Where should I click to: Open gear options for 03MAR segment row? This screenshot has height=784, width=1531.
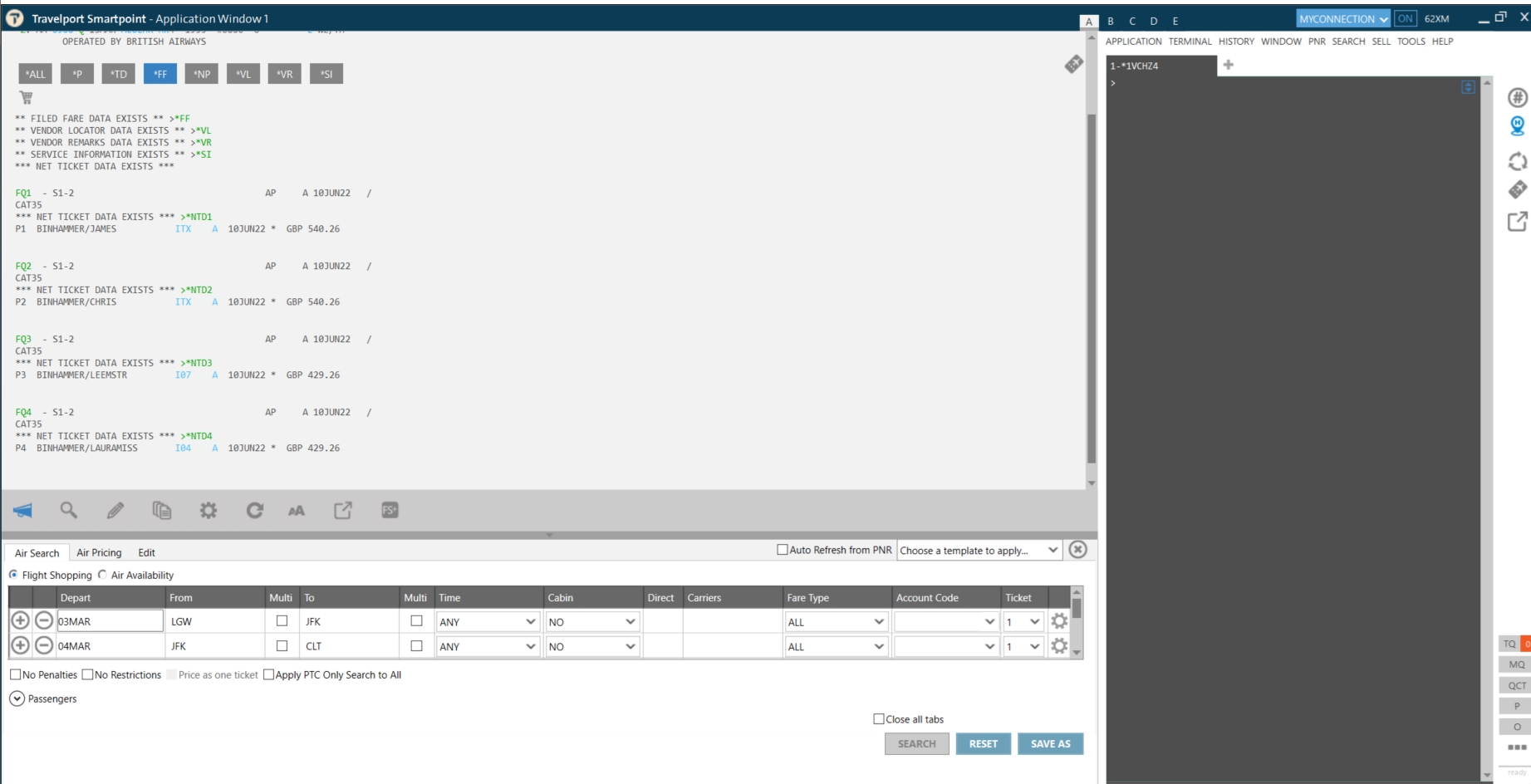pyautogui.click(x=1059, y=620)
